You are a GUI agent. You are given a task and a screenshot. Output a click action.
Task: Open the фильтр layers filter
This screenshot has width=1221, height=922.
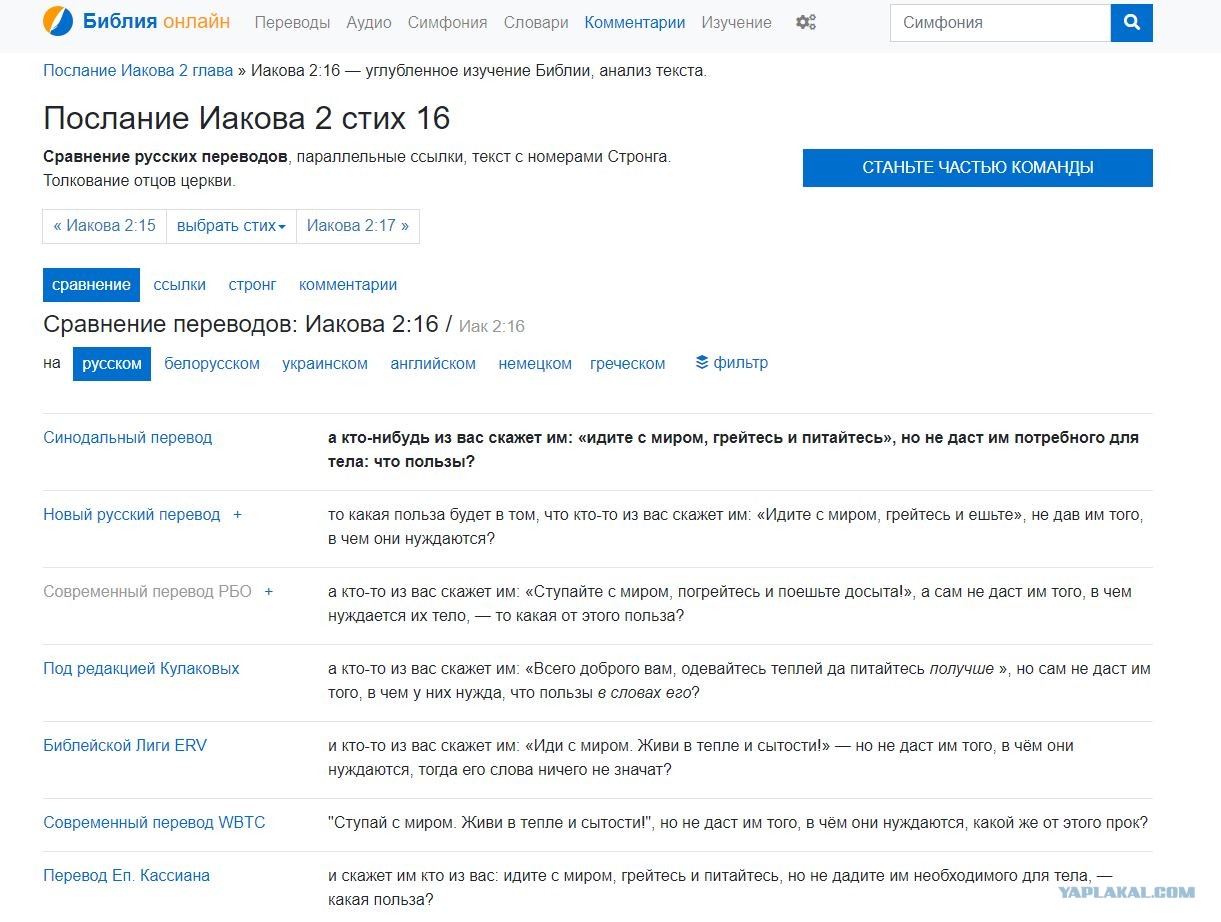click(x=731, y=362)
